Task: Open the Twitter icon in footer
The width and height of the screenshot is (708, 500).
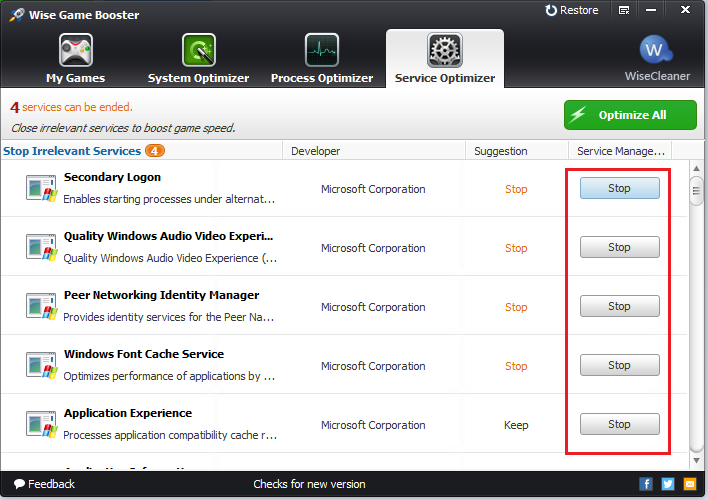Action: pos(667,484)
